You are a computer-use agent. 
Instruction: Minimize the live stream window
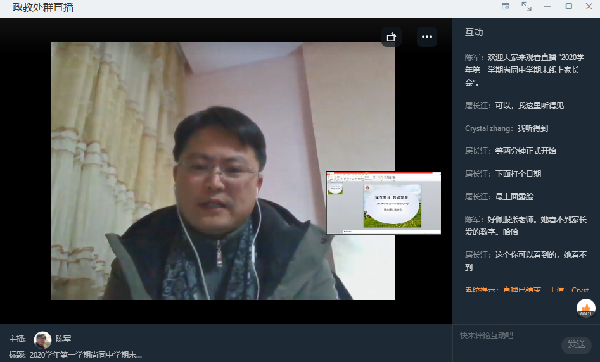pos(548,7)
